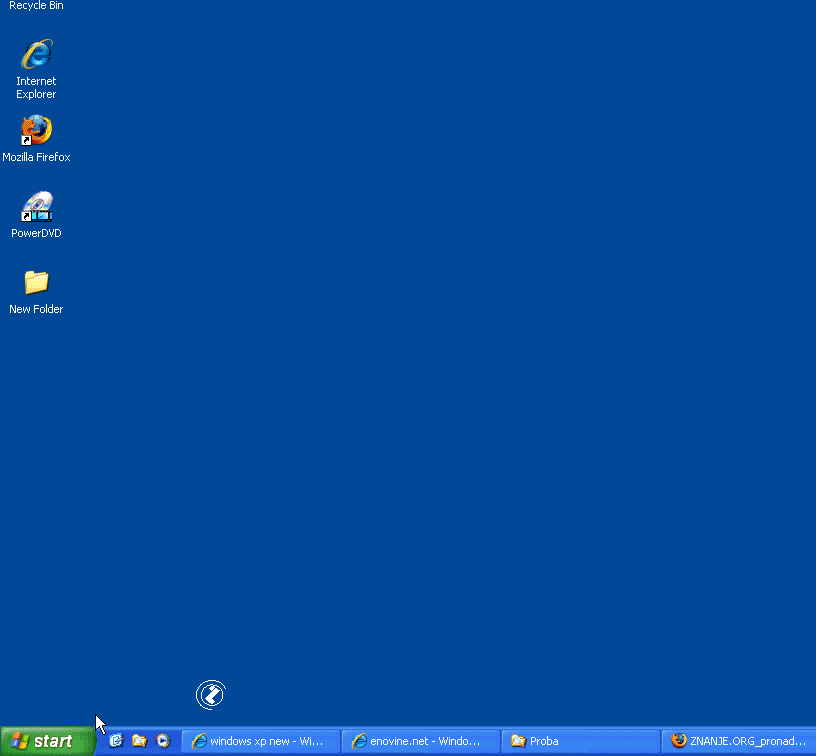This screenshot has height=756, width=816.
Task: Switch to 'windows xp new' taskbar window
Action: tap(261, 741)
